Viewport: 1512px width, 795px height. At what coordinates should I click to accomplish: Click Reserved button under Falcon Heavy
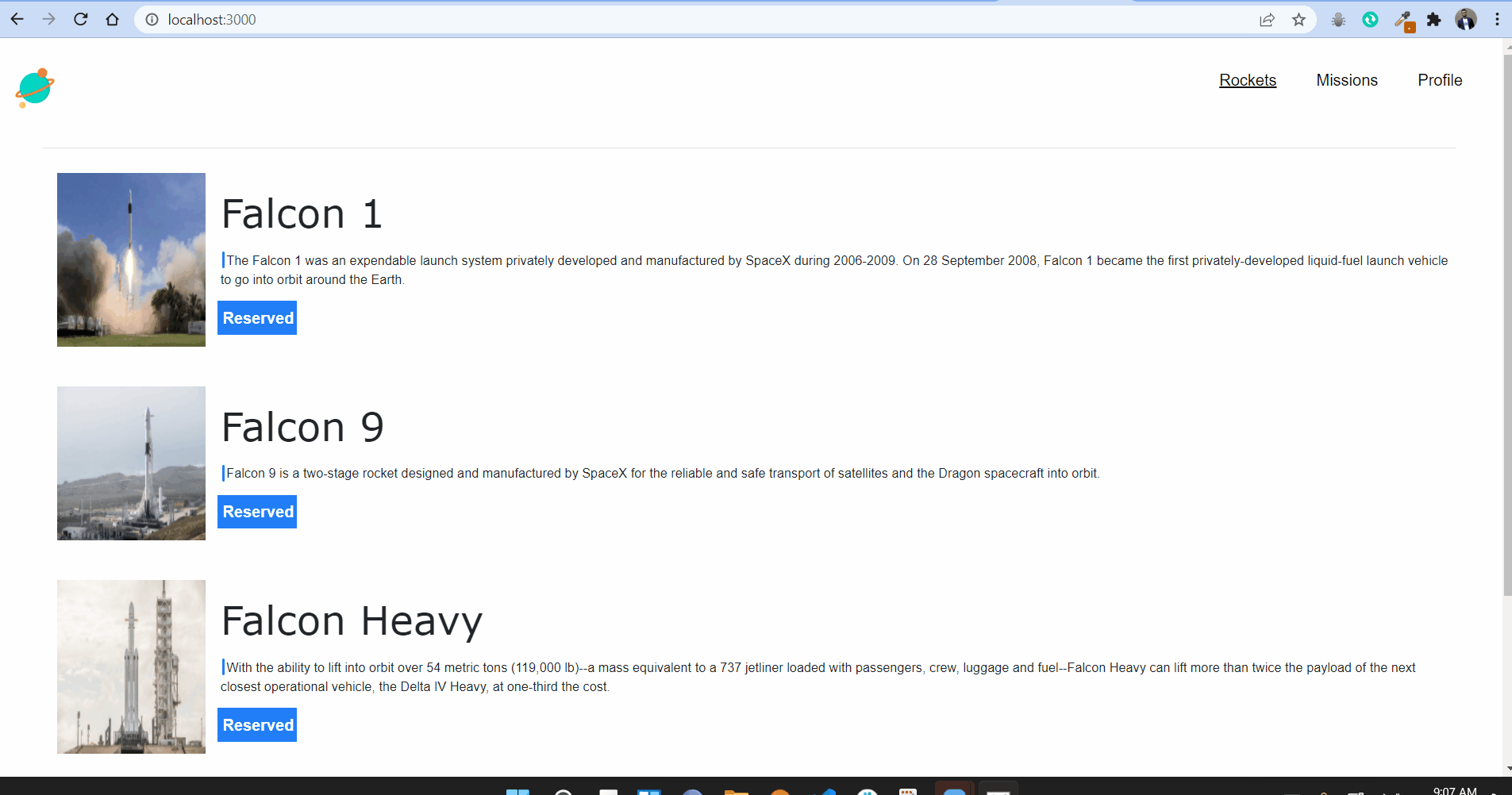257,724
